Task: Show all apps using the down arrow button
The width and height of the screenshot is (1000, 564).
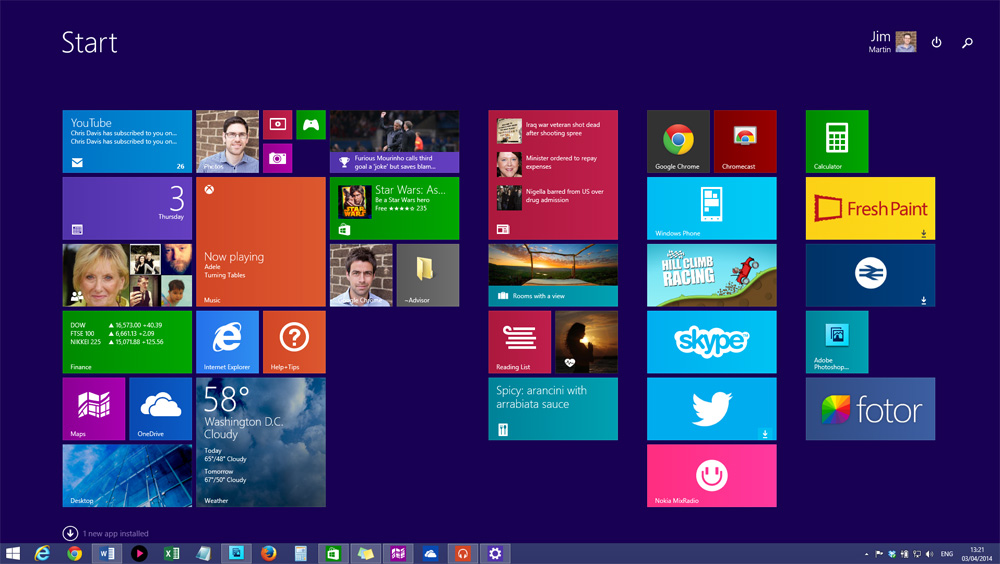Action: tap(70, 533)
